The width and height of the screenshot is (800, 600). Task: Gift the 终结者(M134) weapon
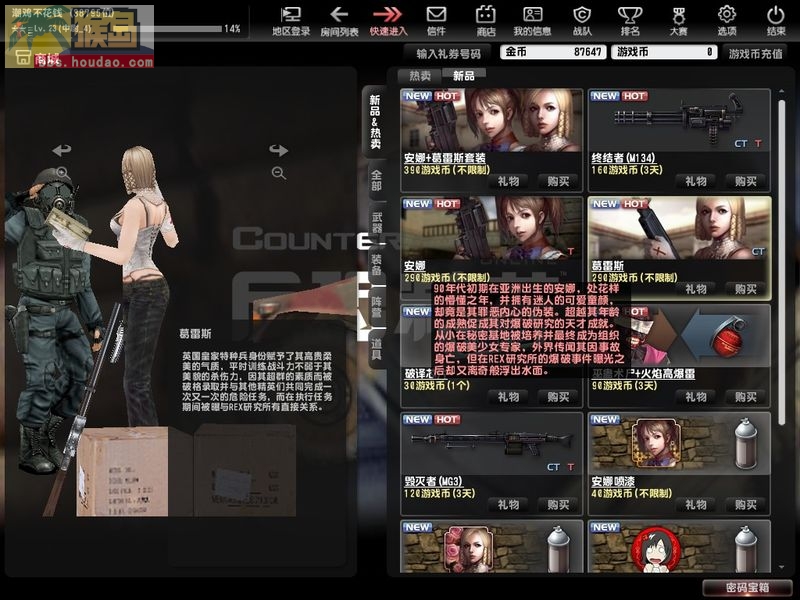pos(696,181)
